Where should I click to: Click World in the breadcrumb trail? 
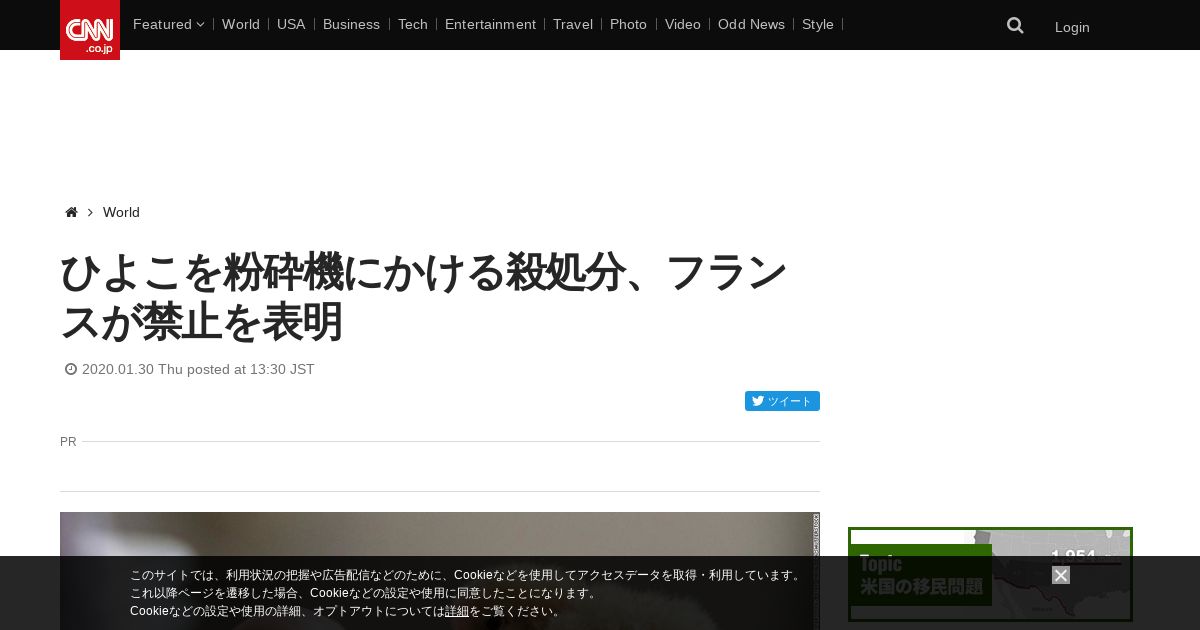[x=121, y=212]
